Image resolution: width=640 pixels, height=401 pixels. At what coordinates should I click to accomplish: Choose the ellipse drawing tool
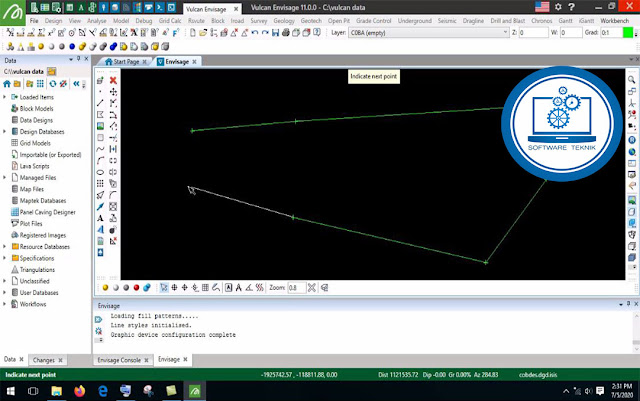[100, 172]
